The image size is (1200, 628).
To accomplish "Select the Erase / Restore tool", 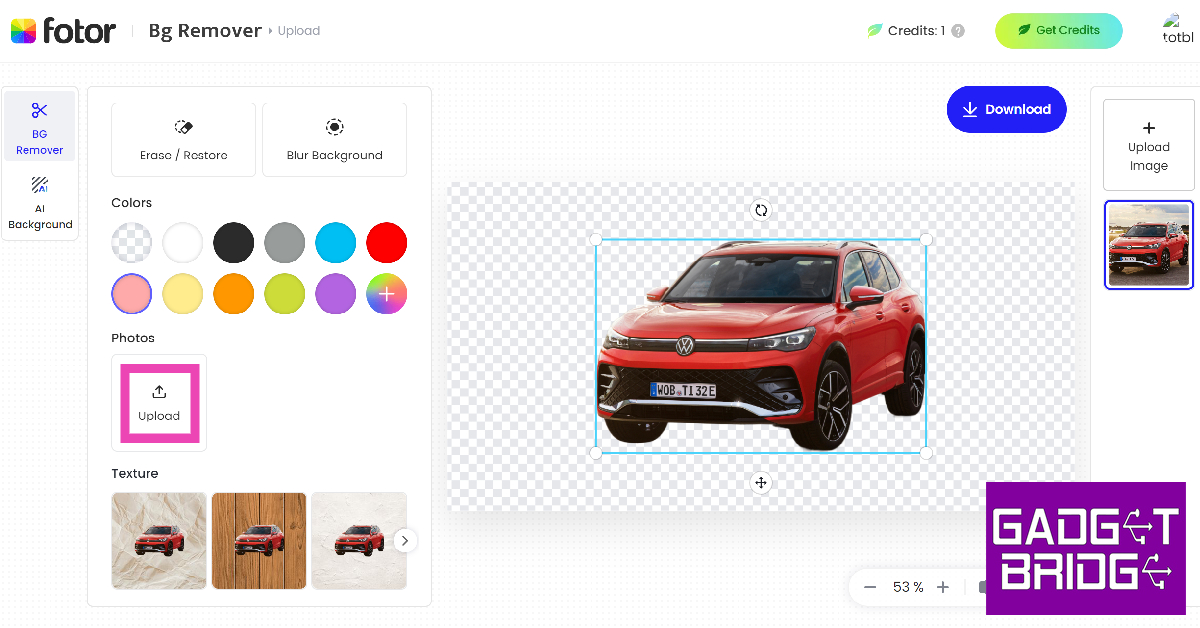I will 183,140.
